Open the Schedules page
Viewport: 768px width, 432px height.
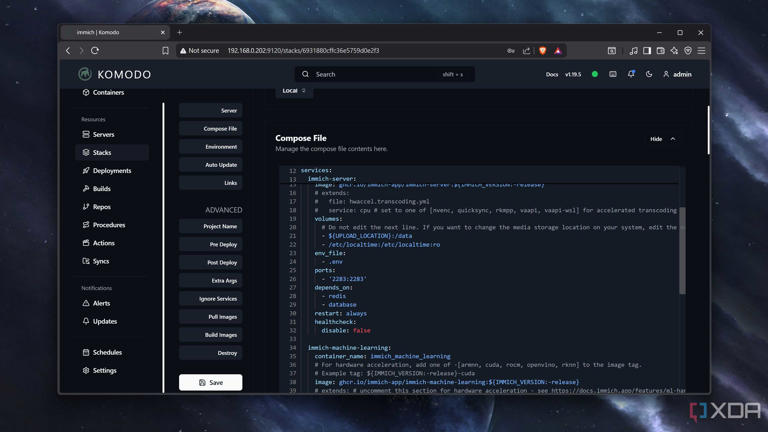(107, 353)
